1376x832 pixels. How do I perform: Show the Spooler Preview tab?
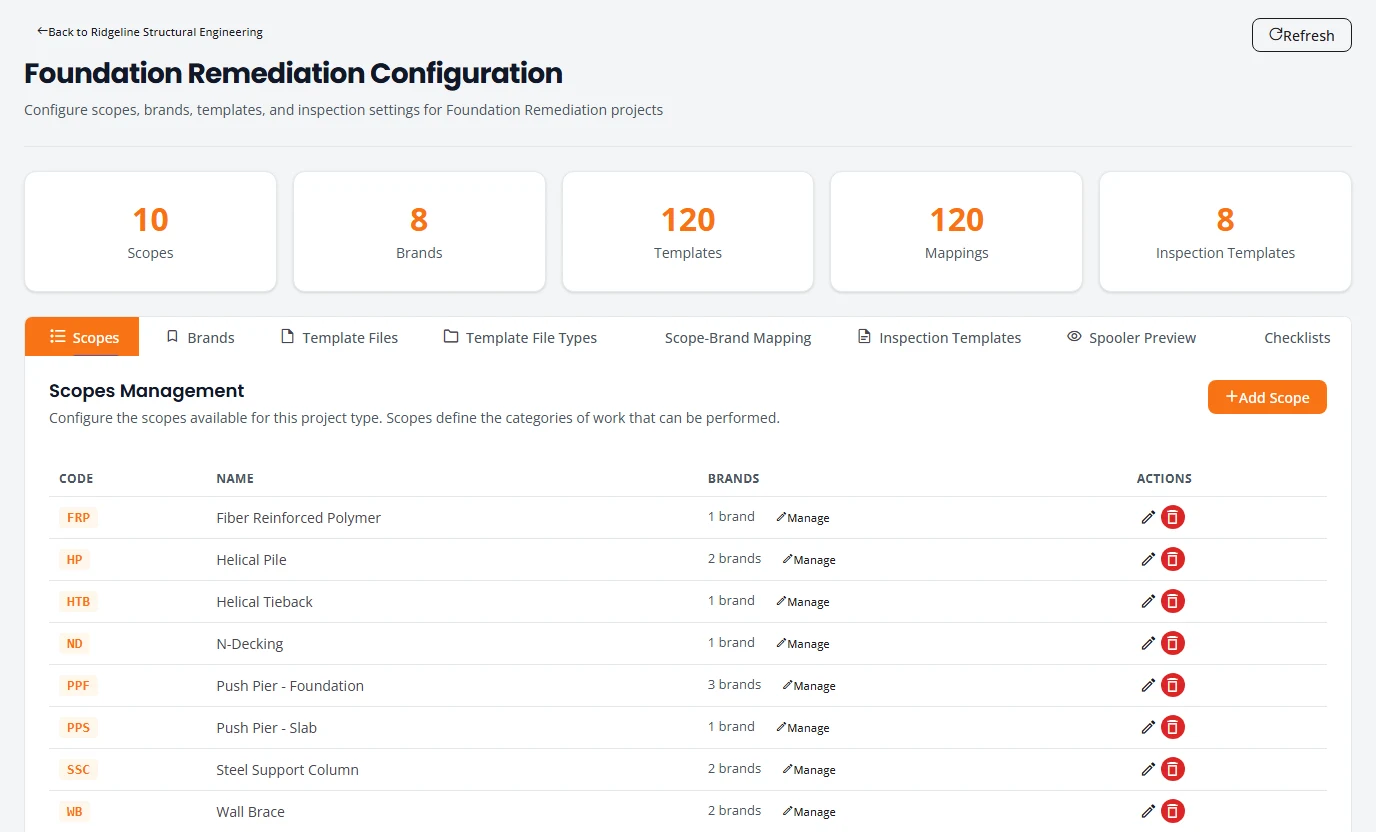click(x=1131, y=337)
